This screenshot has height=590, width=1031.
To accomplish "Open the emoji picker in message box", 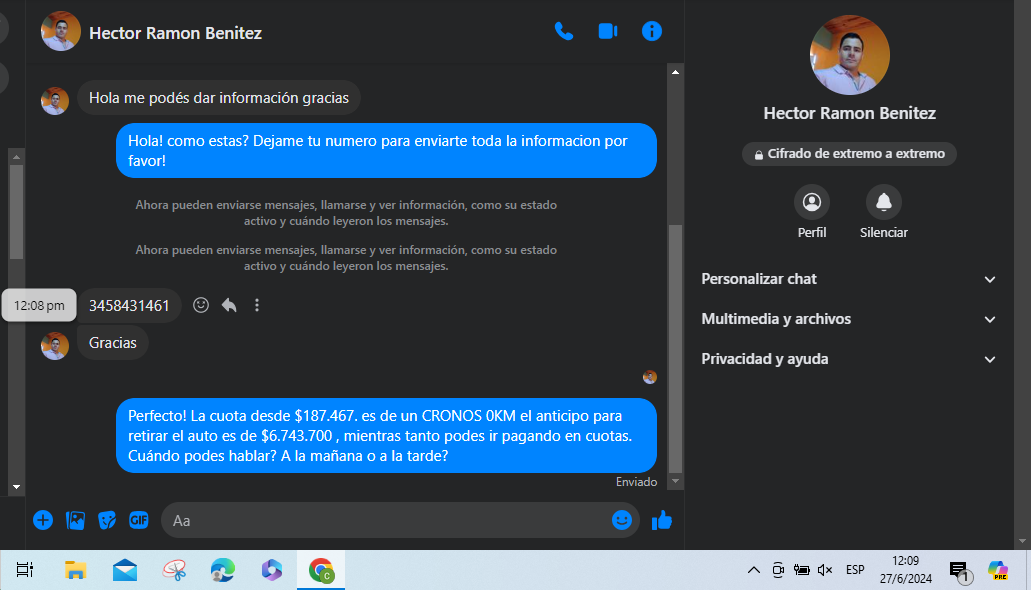I will 622,520.
